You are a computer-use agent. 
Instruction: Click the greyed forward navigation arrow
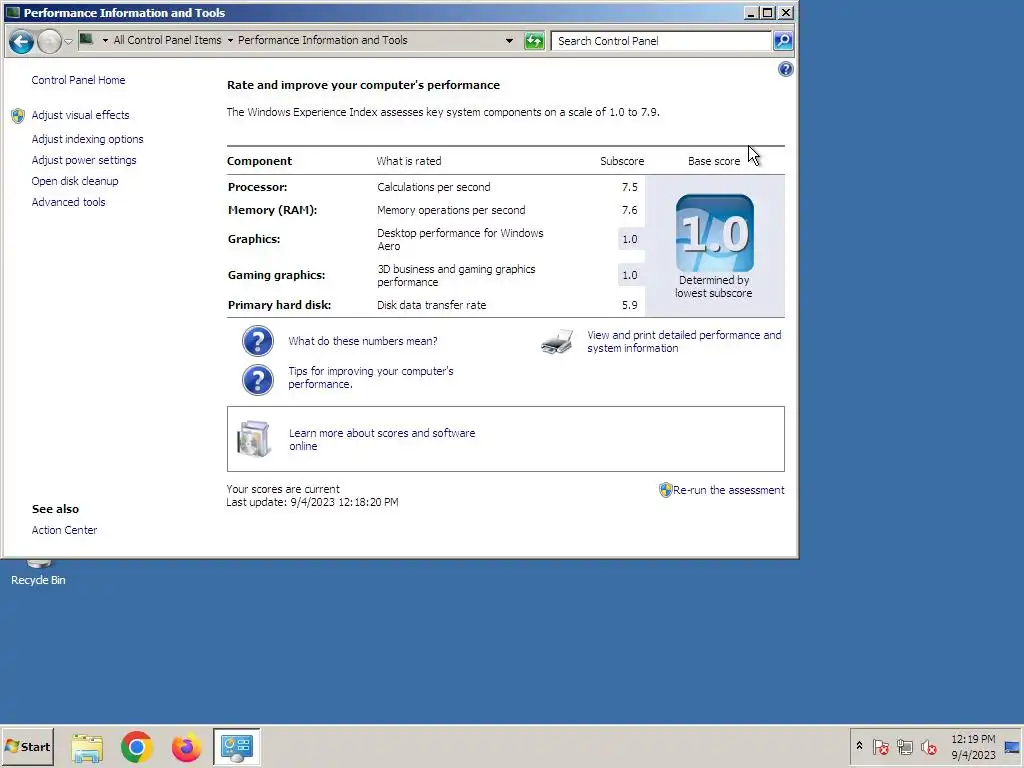[x=49, y=42]
